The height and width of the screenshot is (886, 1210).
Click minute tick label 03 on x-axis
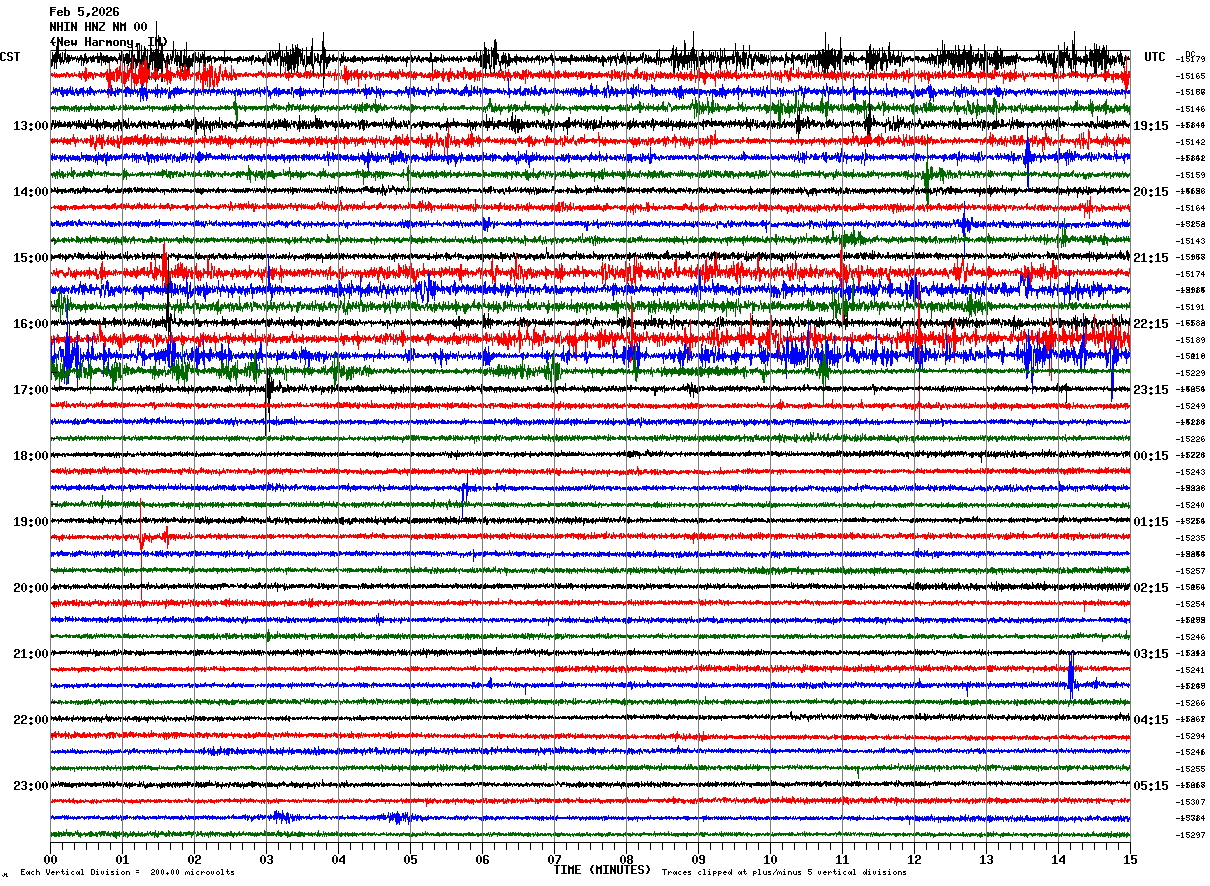click(x=266, y=859)
